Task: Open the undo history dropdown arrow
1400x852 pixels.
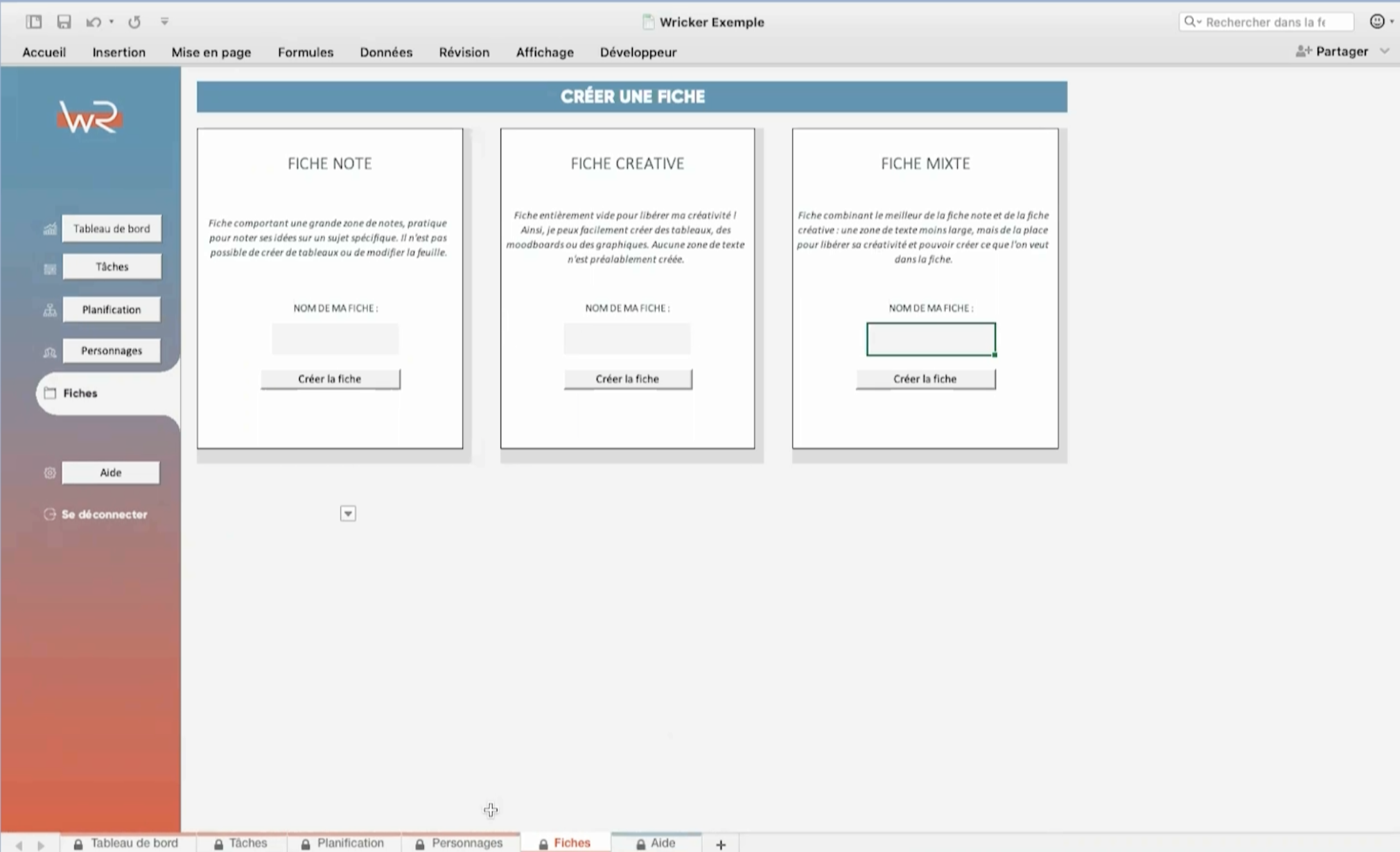Action: 112,22
